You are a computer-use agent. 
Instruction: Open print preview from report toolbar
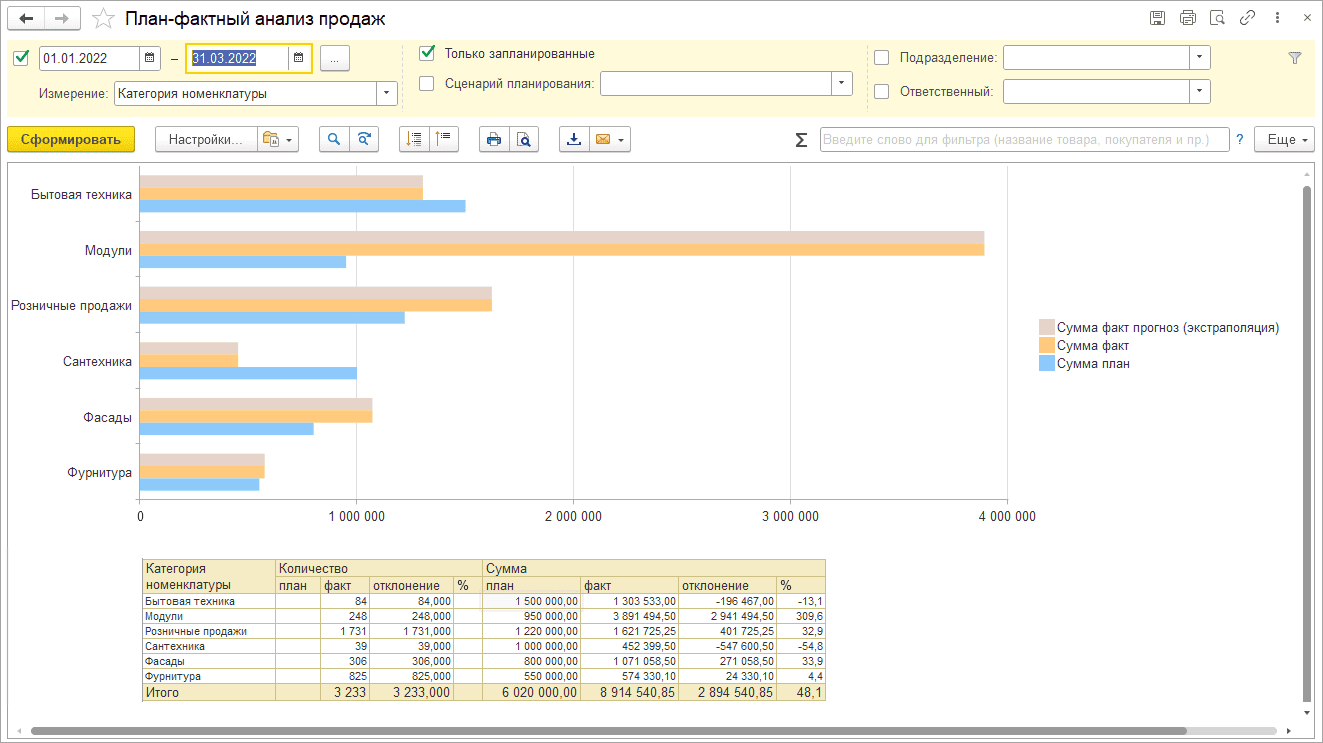click(523, 140)
